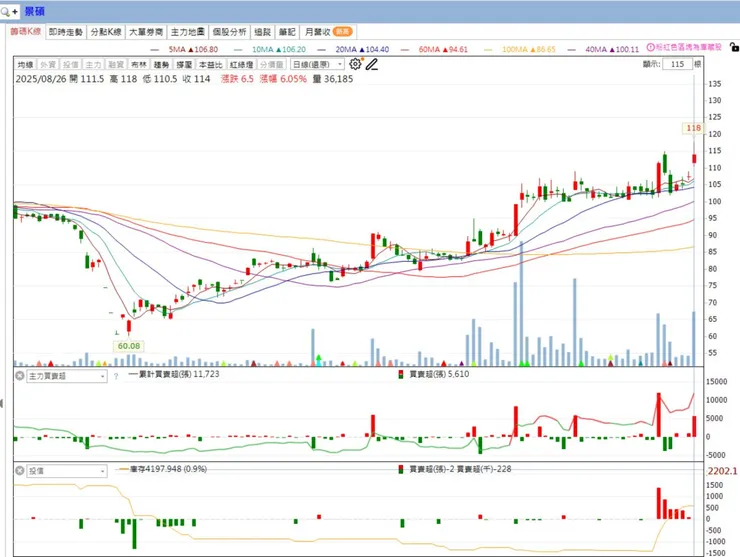Click the magnifier search icon beside 景碩

pyautogui.click(x=5, y=11)
